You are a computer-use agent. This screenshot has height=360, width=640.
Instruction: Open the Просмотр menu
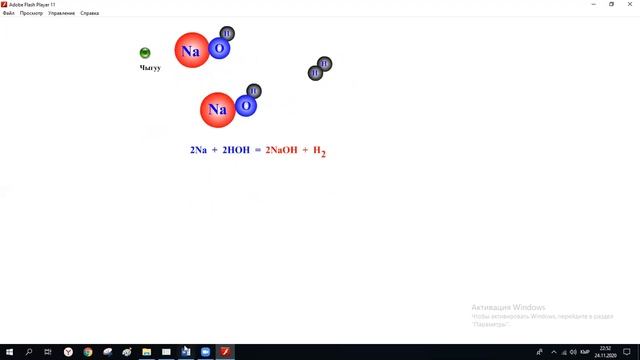[x=31, y=13]
